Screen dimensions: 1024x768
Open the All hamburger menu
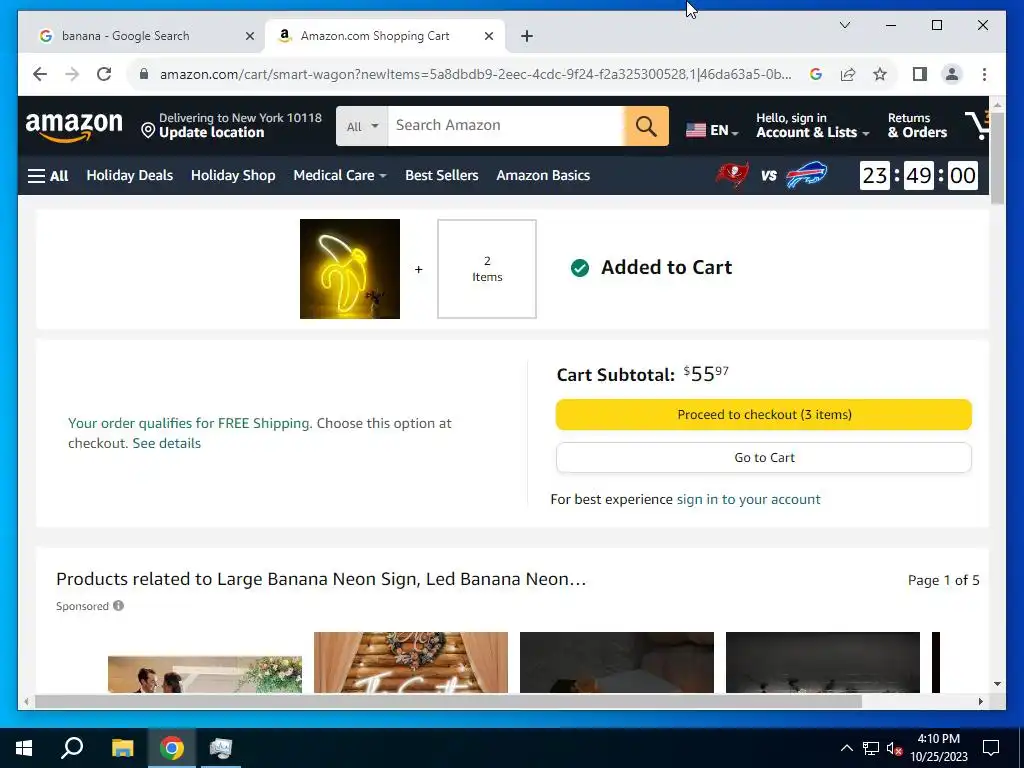(48, 176)
